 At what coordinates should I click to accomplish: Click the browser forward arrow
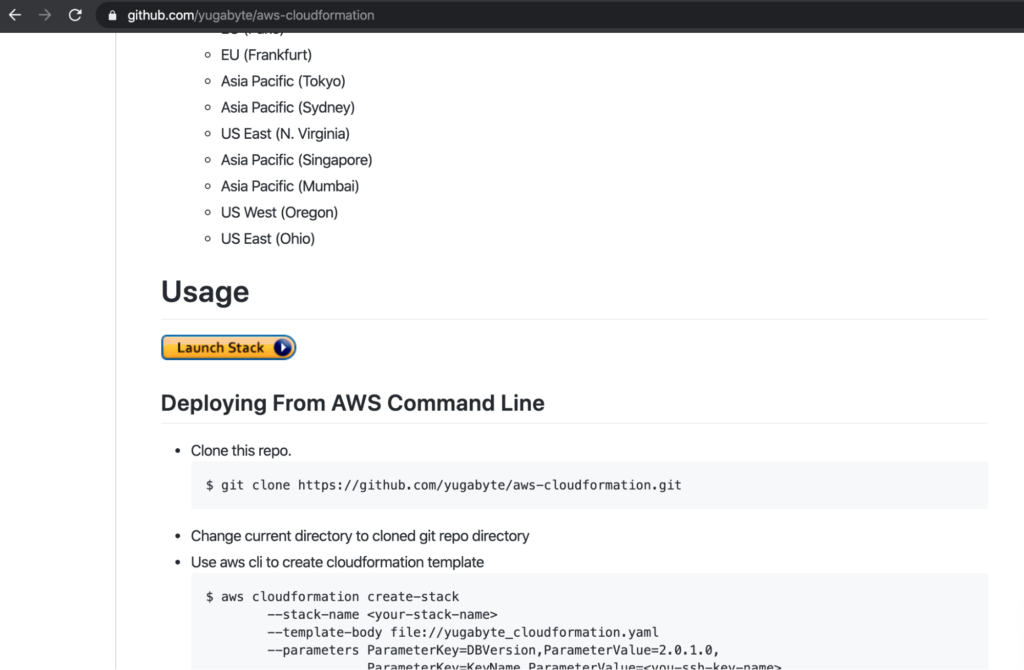pyautogui.click(x=45, y=15)
